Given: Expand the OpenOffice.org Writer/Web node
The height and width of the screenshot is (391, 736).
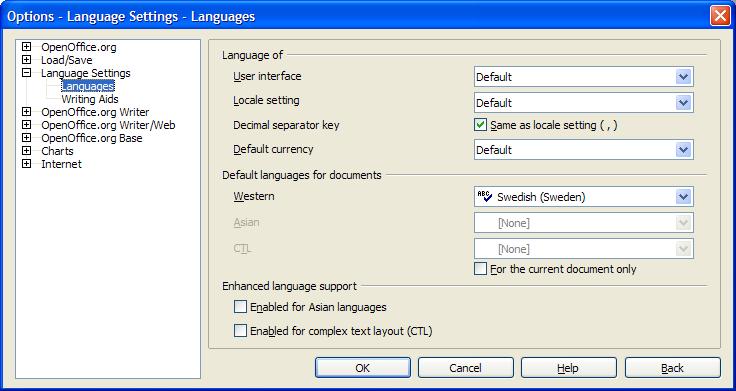Looking at the screenshot, I should tap(26, 125).
